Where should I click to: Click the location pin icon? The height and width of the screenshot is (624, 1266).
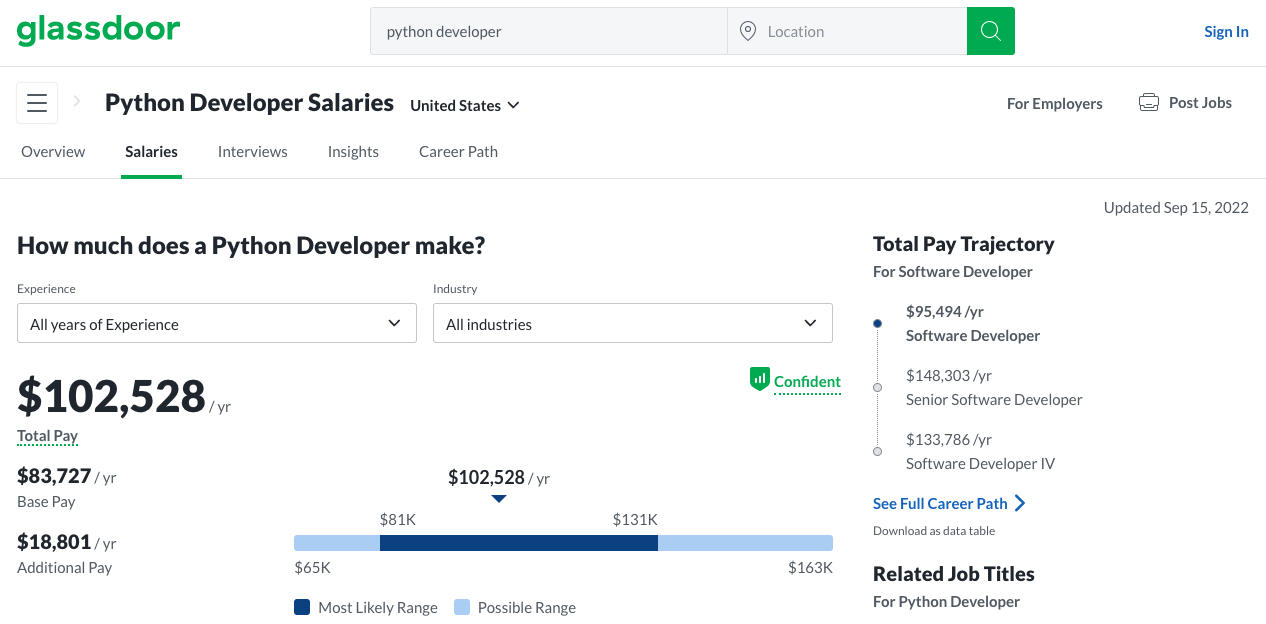747,31
